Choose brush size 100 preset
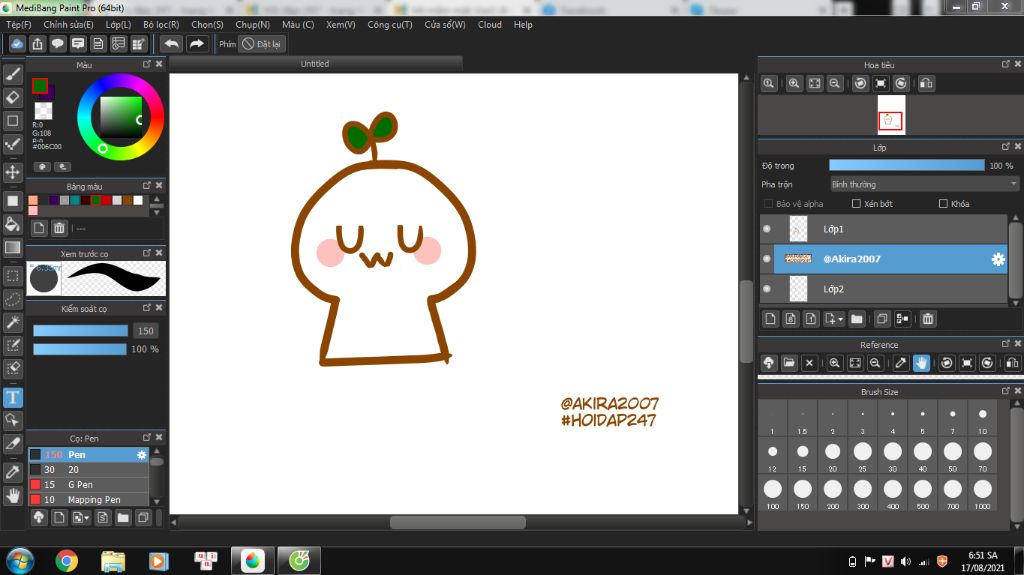The image size is (1024, 575). (773, 493)
